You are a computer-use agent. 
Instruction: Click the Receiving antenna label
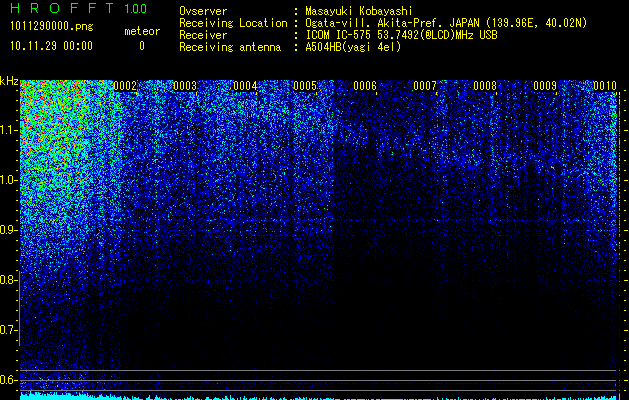(x=230, y=47)
